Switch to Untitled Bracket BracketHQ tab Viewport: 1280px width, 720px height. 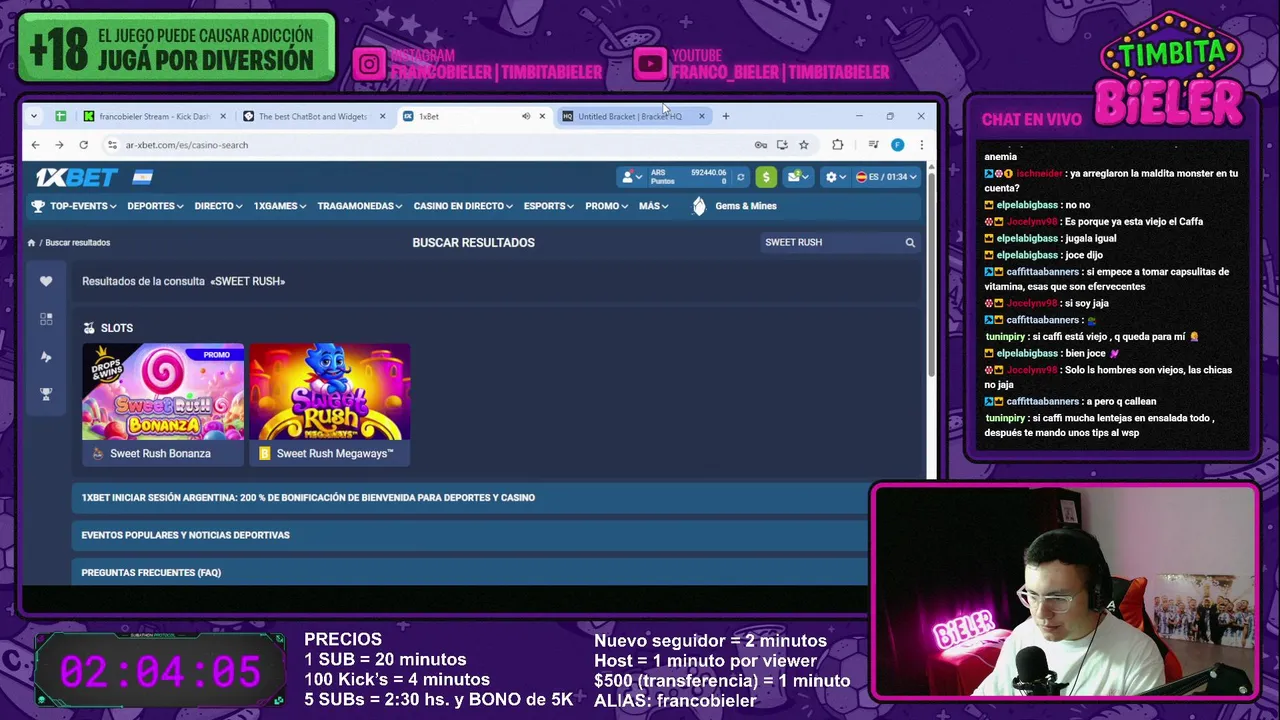(x=632, y=116)
